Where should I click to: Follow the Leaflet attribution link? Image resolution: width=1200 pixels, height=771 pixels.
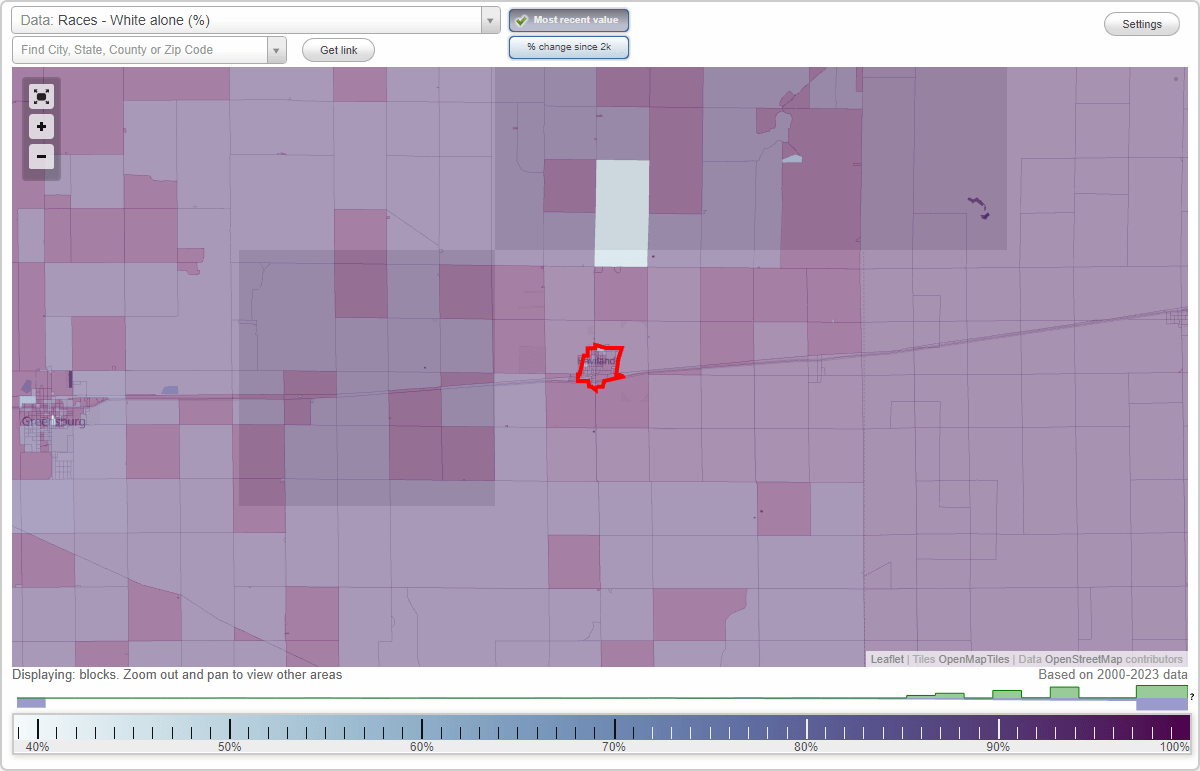886,659
